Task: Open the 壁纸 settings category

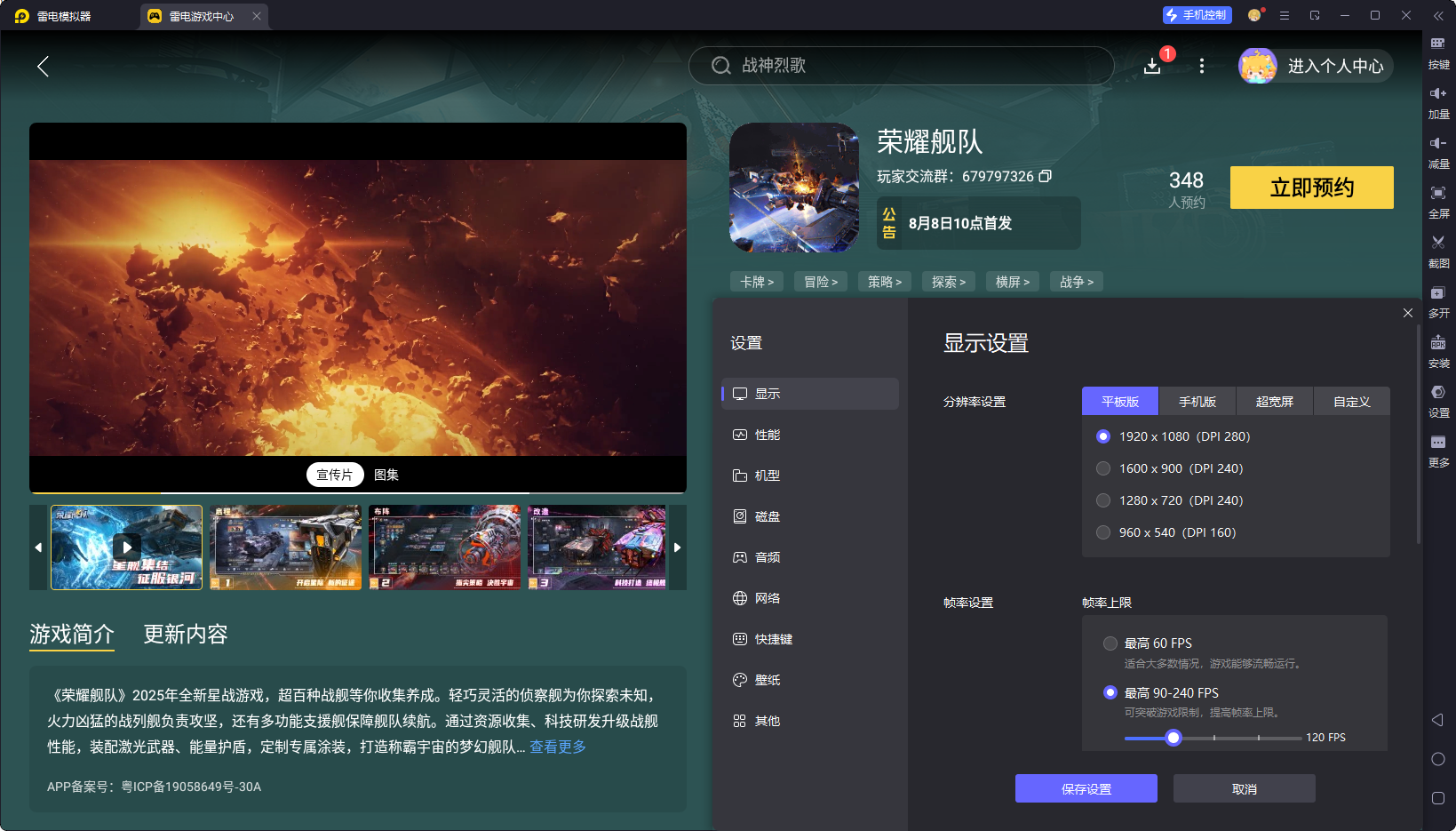Action: [810, 680]
